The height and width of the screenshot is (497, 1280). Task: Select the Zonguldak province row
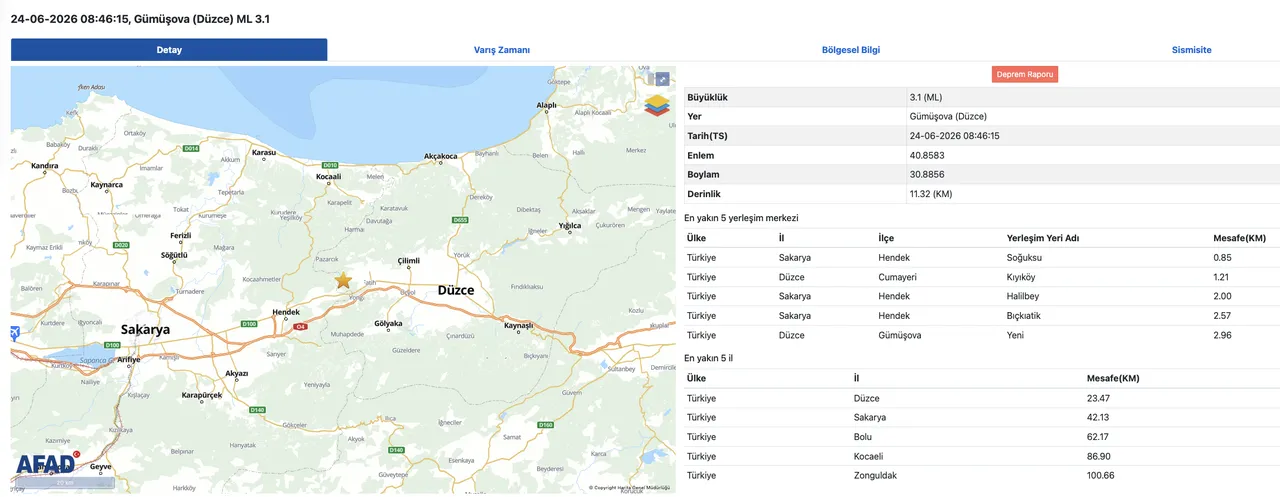coord(981,475)
